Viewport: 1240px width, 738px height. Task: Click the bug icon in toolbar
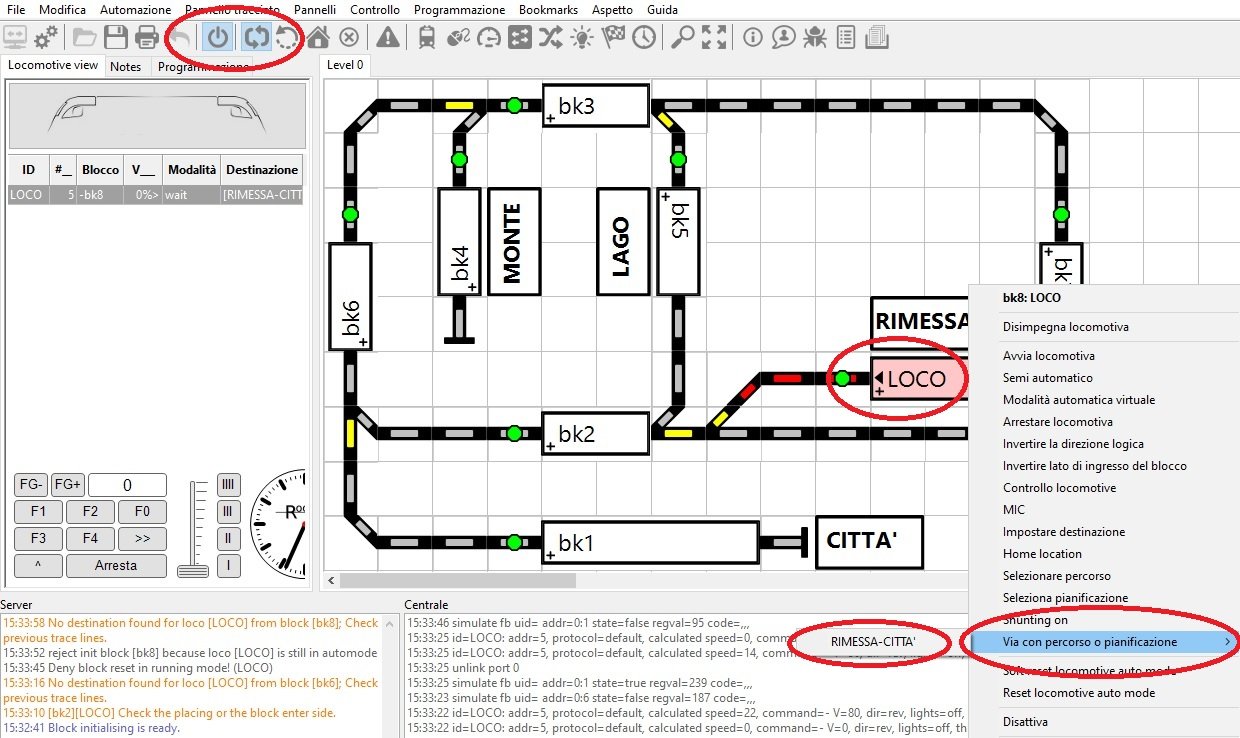(x=815, y=38)
